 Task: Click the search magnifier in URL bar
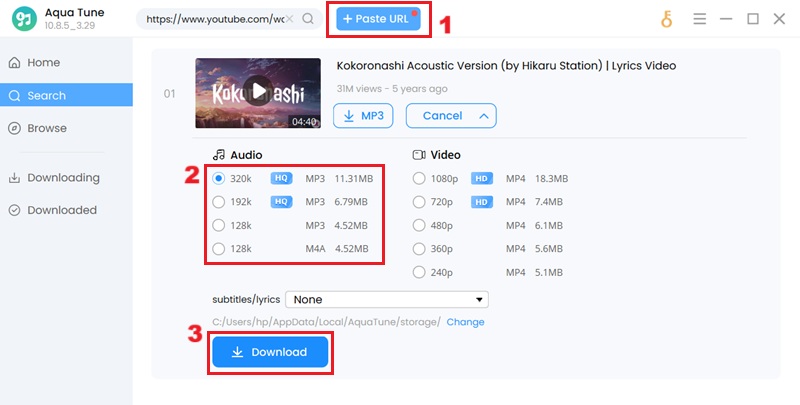(307, 19)
